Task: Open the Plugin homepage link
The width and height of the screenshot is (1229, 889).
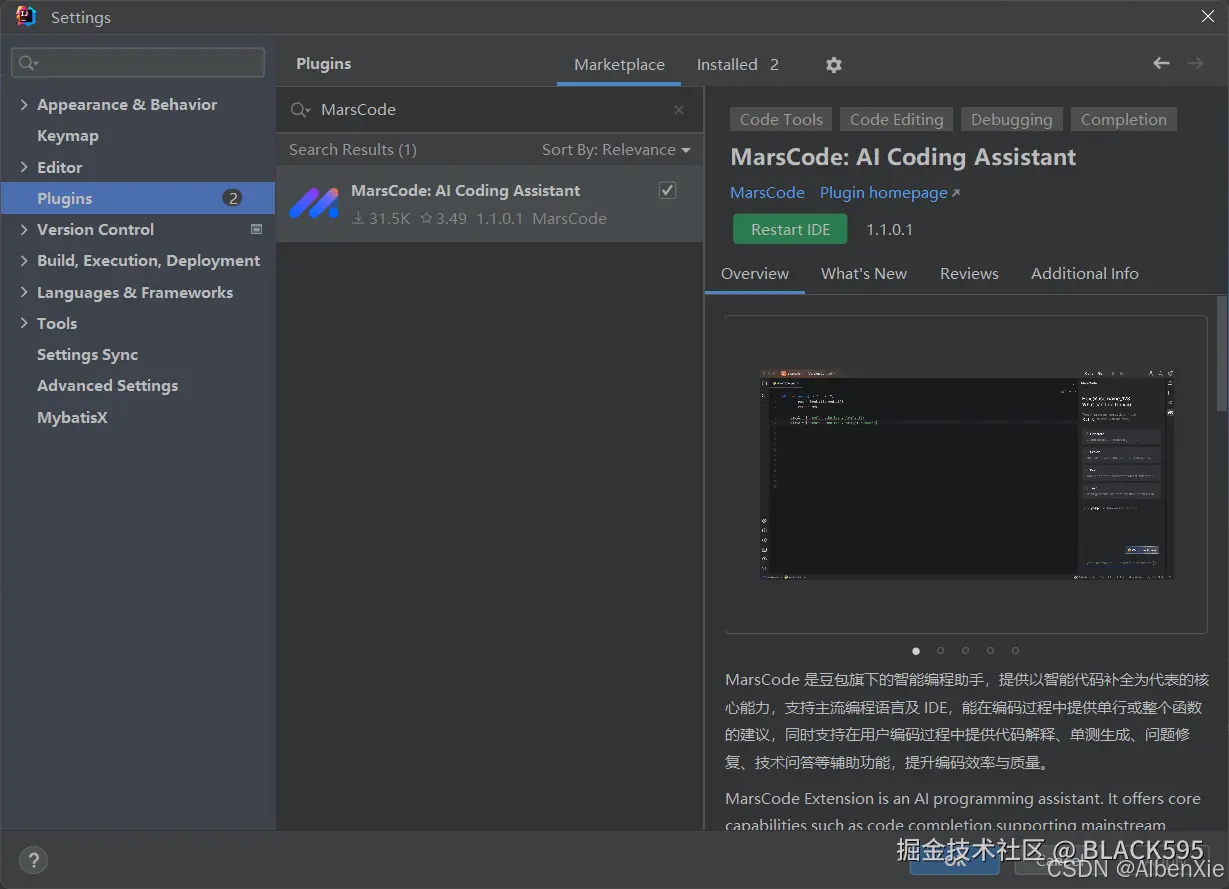Action: tap(889, 193)
